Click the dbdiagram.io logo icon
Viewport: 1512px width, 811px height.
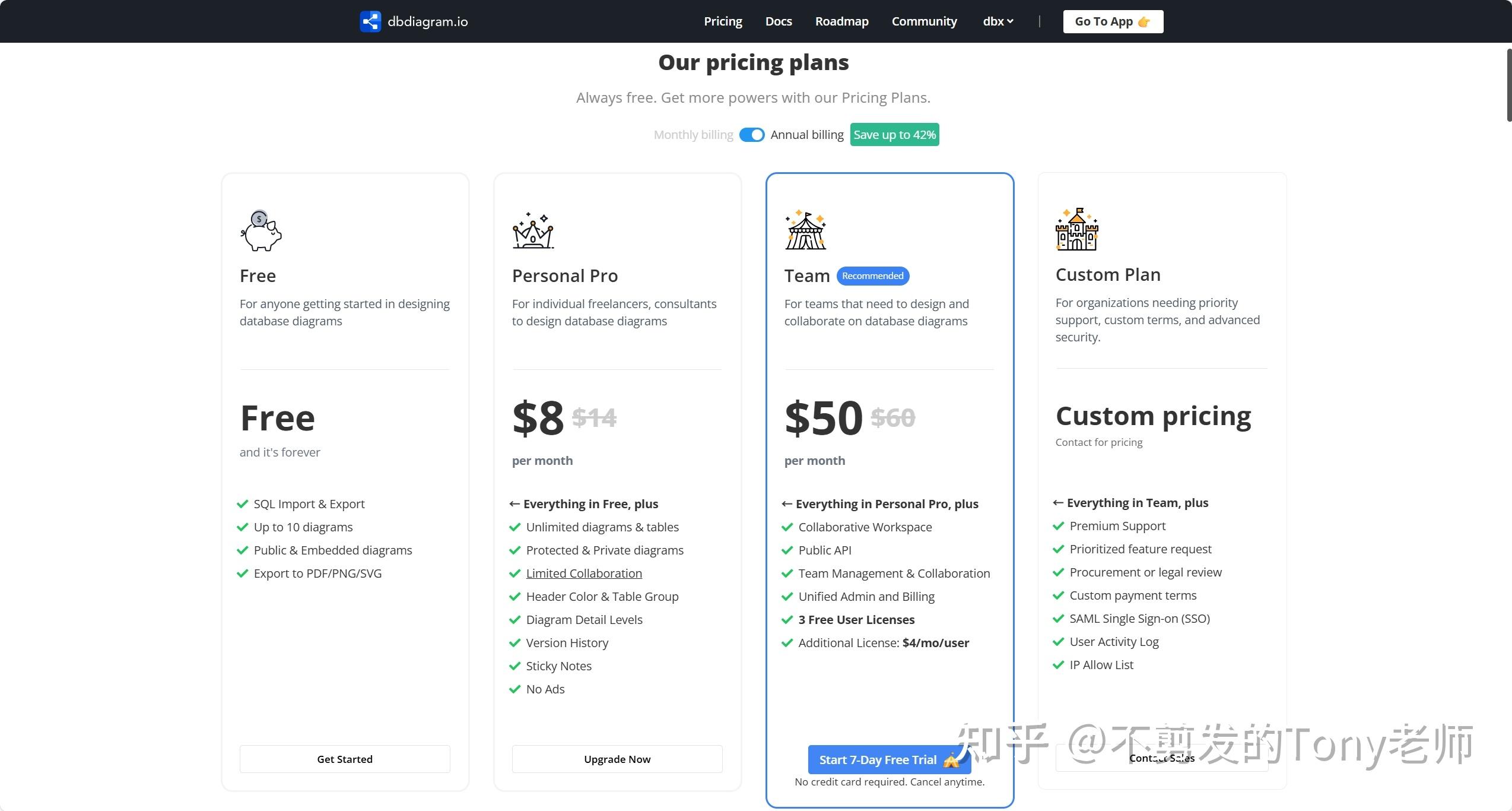370,21
